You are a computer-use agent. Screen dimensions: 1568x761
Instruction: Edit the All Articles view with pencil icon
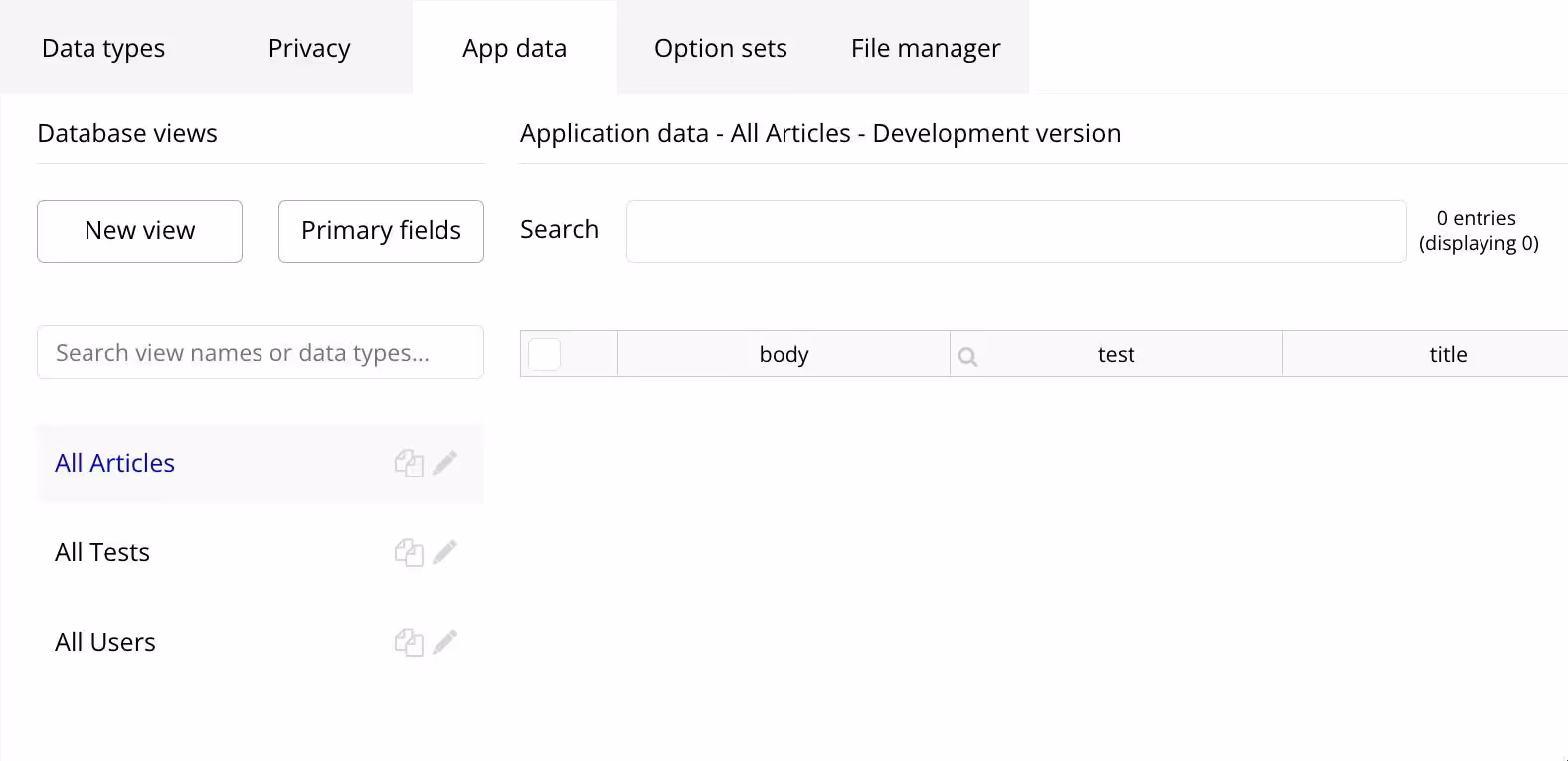click(x=445, y=463)
